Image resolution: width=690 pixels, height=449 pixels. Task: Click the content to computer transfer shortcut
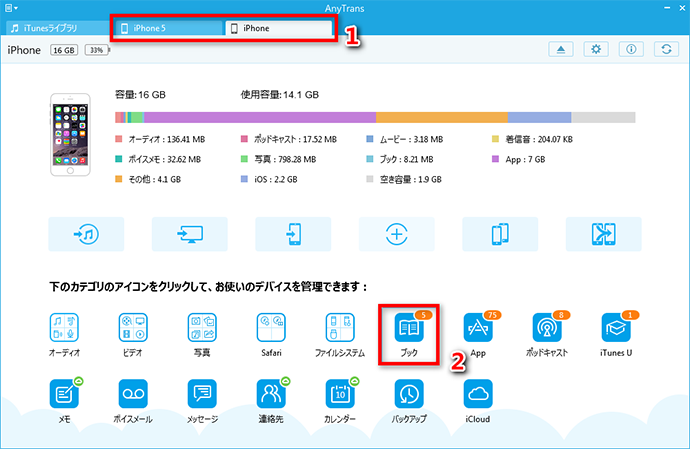click(190, 234)
